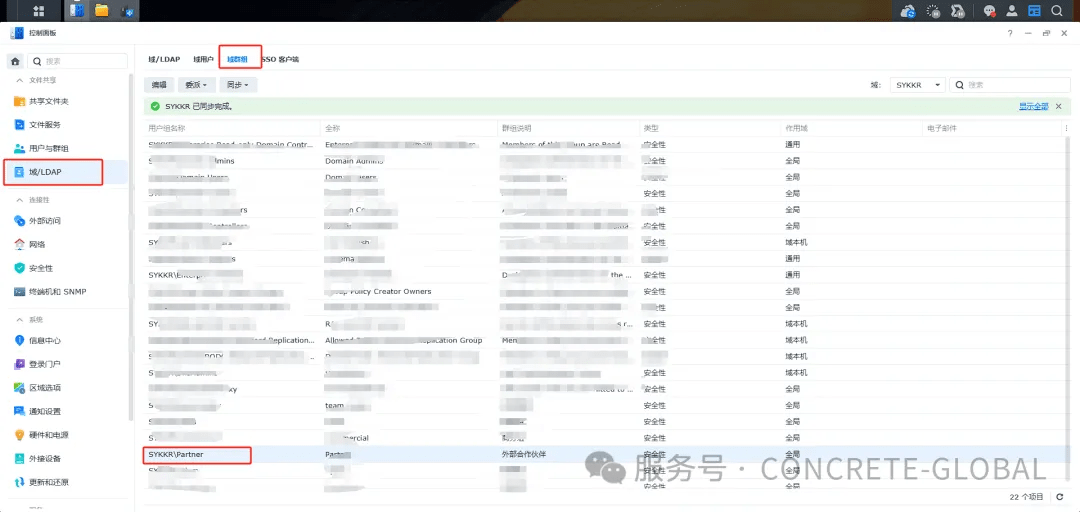Open the notifications chat bubble icon
Viewport: 1080px width, 512px height.
click(989, 11)
